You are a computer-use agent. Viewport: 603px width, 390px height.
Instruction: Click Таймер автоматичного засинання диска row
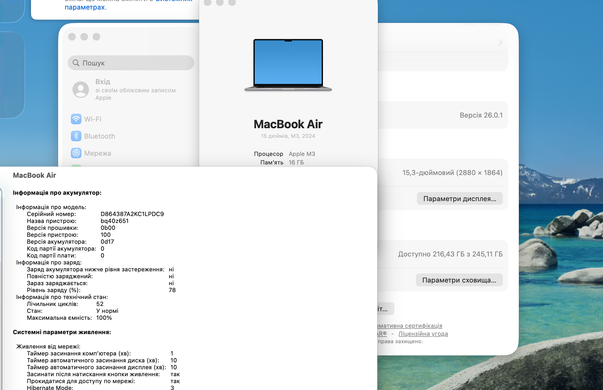102,360
